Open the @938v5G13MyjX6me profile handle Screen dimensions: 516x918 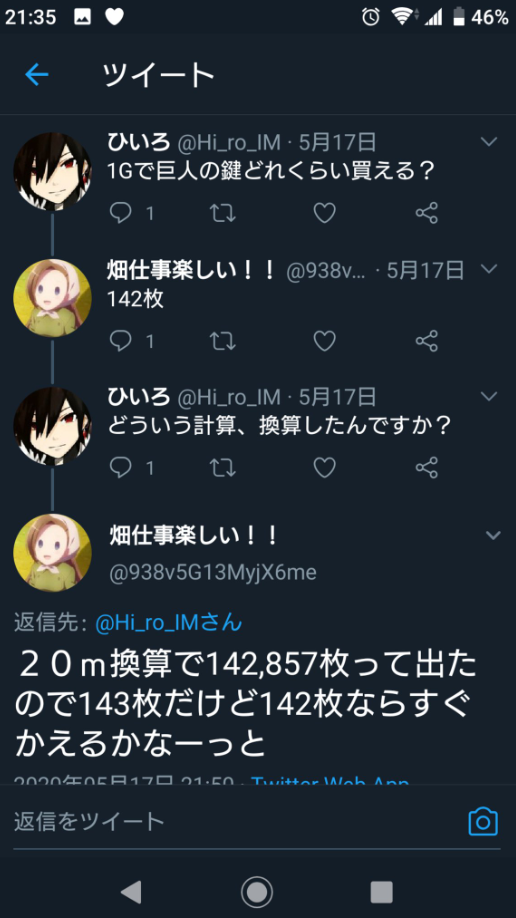[x=213, y=573]
